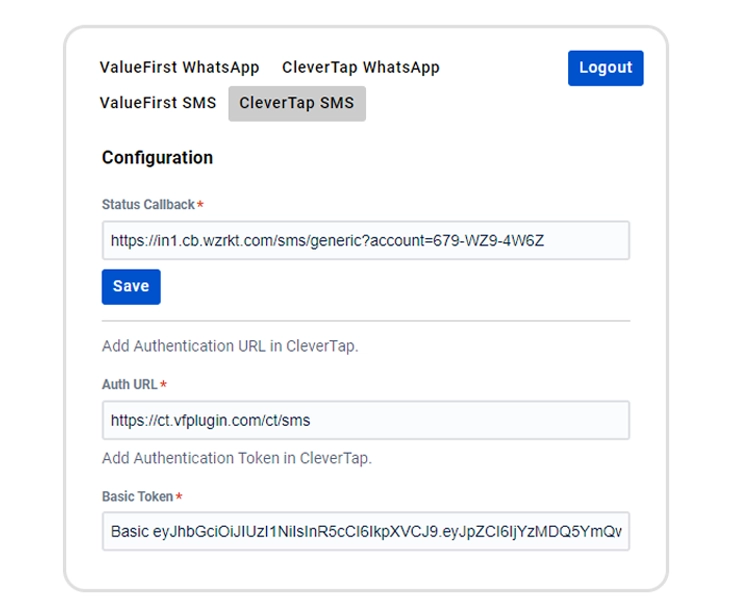The width and height of the screenshot is (730, 616).
Task: Log out using the Logout button
Action: pyautogui.click(x=605, y=68)
